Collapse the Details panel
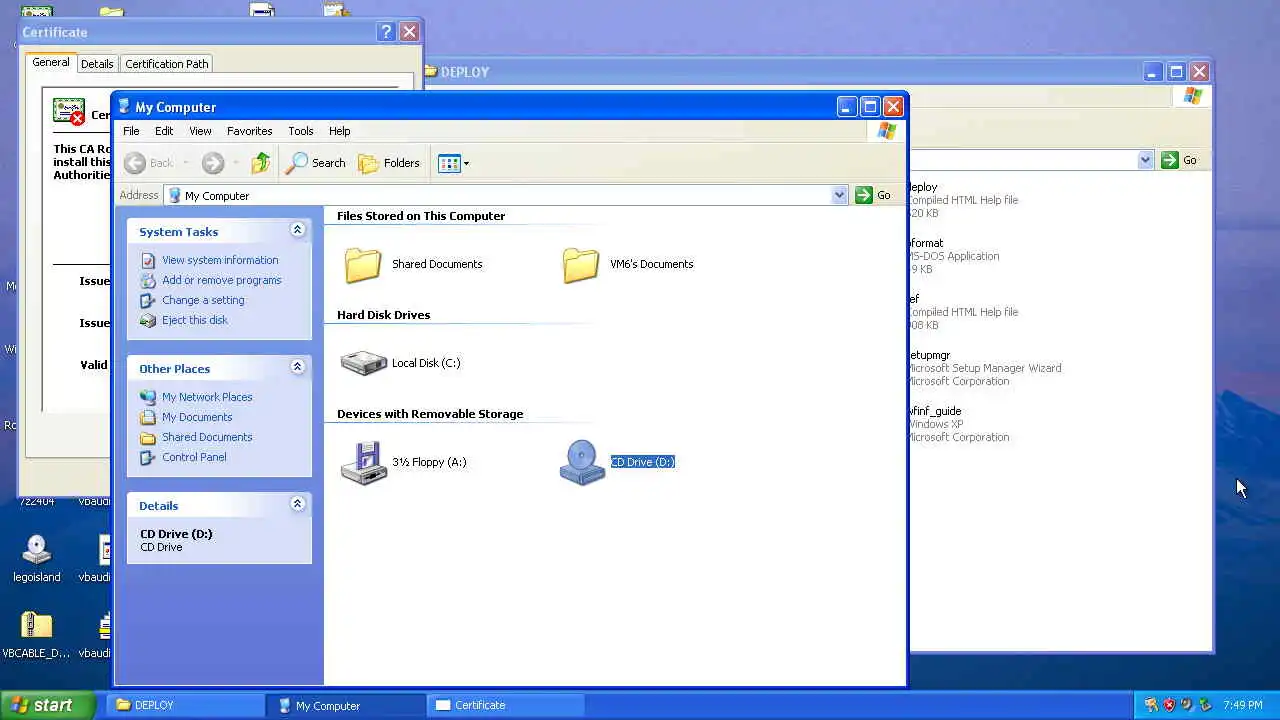The image size is (1280, 720). click(297, 504)
